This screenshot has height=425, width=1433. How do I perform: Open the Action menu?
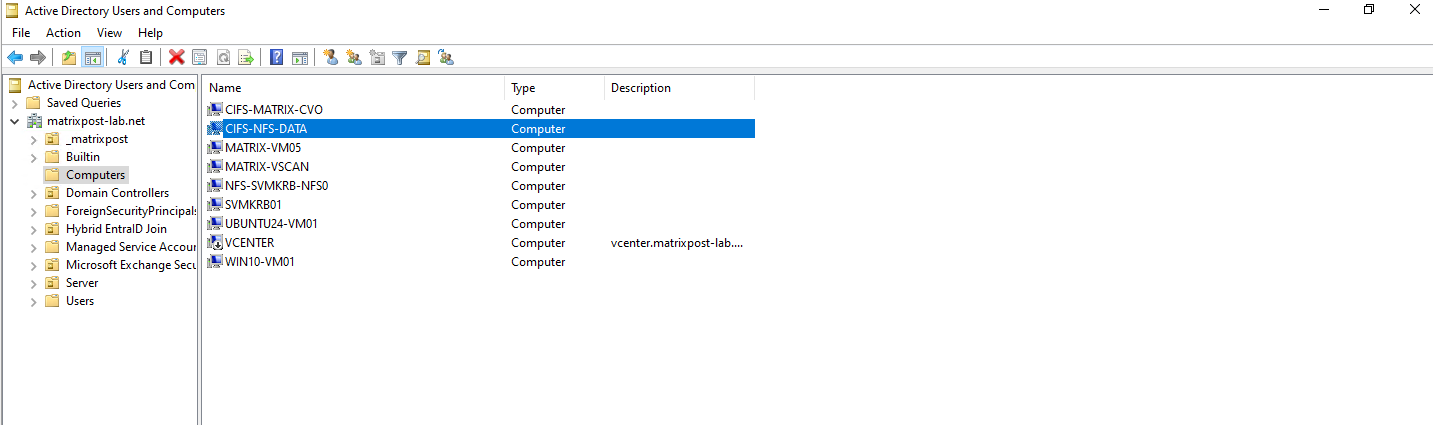click(63, 33)
